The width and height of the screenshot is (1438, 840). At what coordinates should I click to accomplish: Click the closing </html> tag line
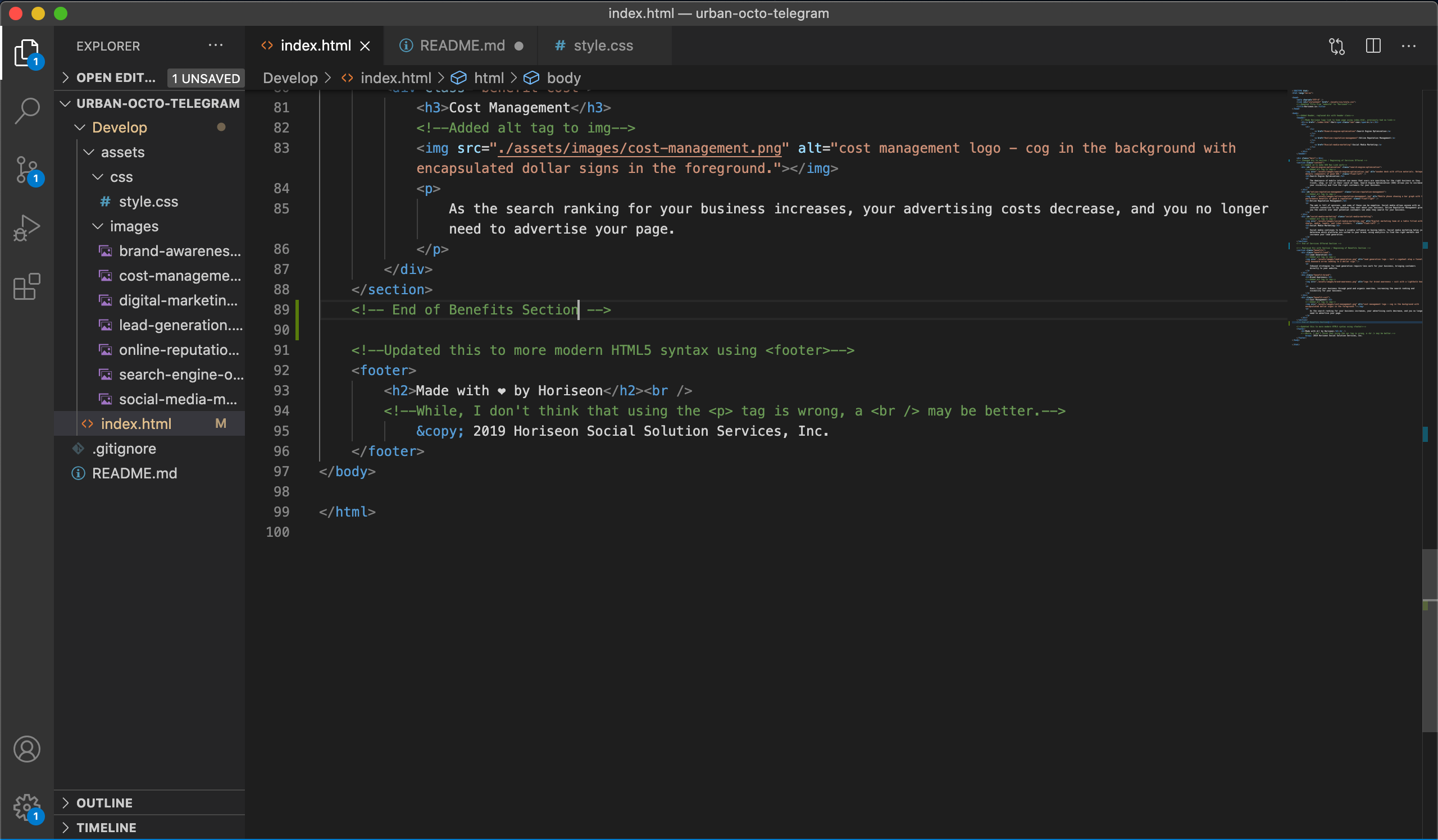pos(347,512)
